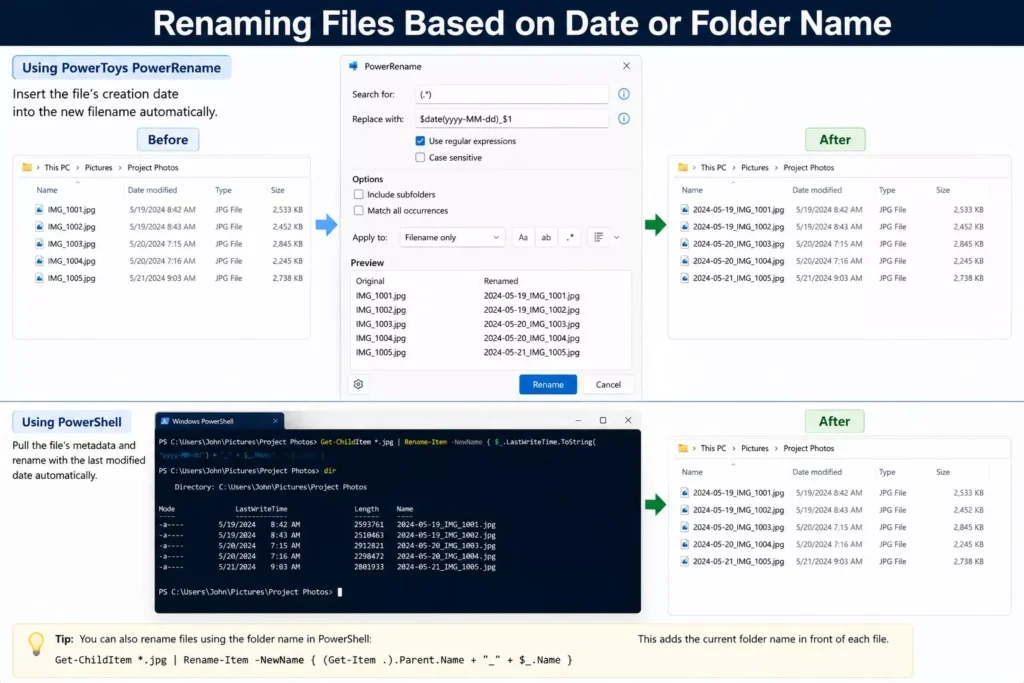1024x683 pixels.
Task: Click 2024-05-20_IMG_1003.jpg file icon in PowerRename After pane
Action: (684, 244)
